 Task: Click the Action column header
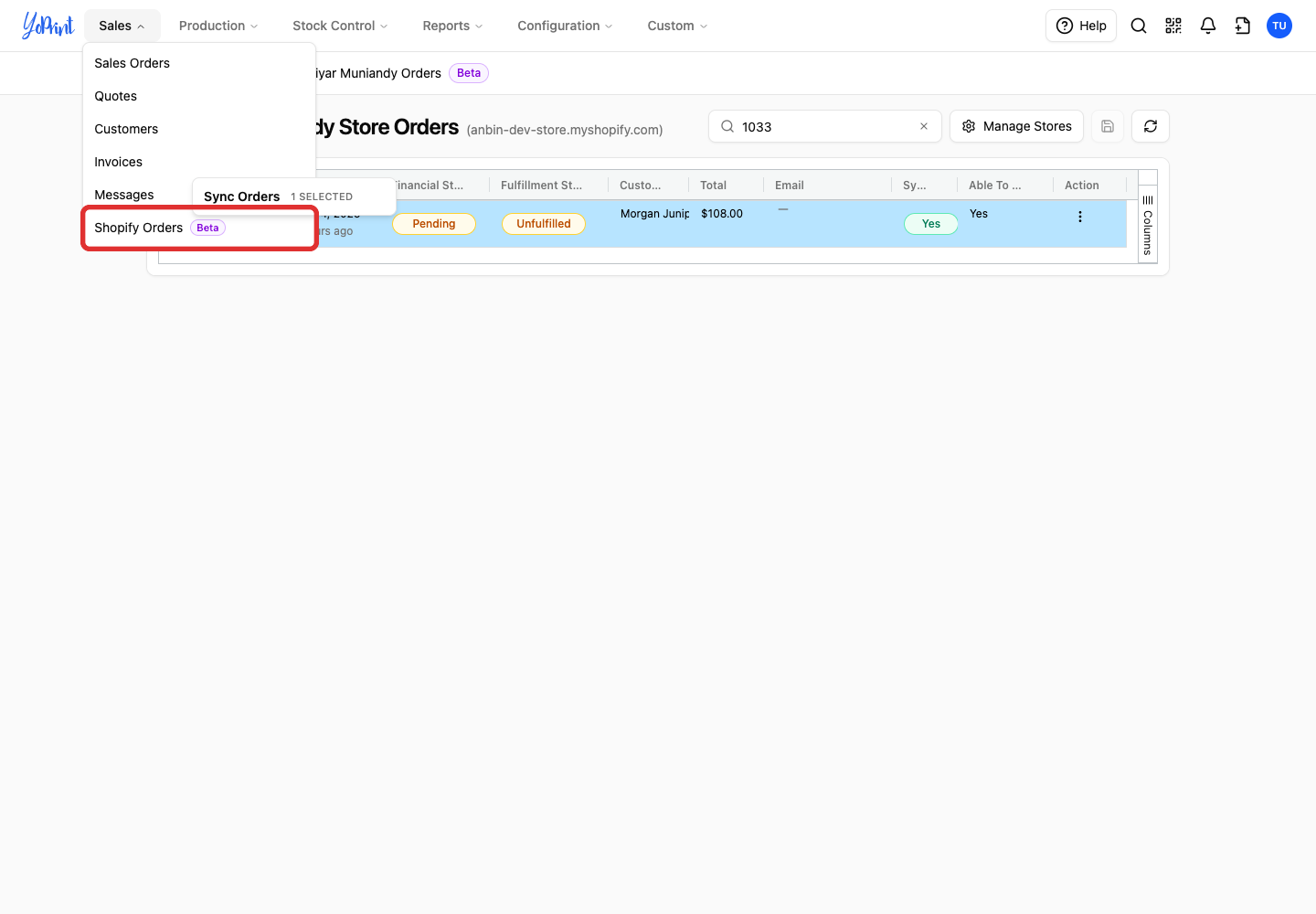tap(1089, 185)
